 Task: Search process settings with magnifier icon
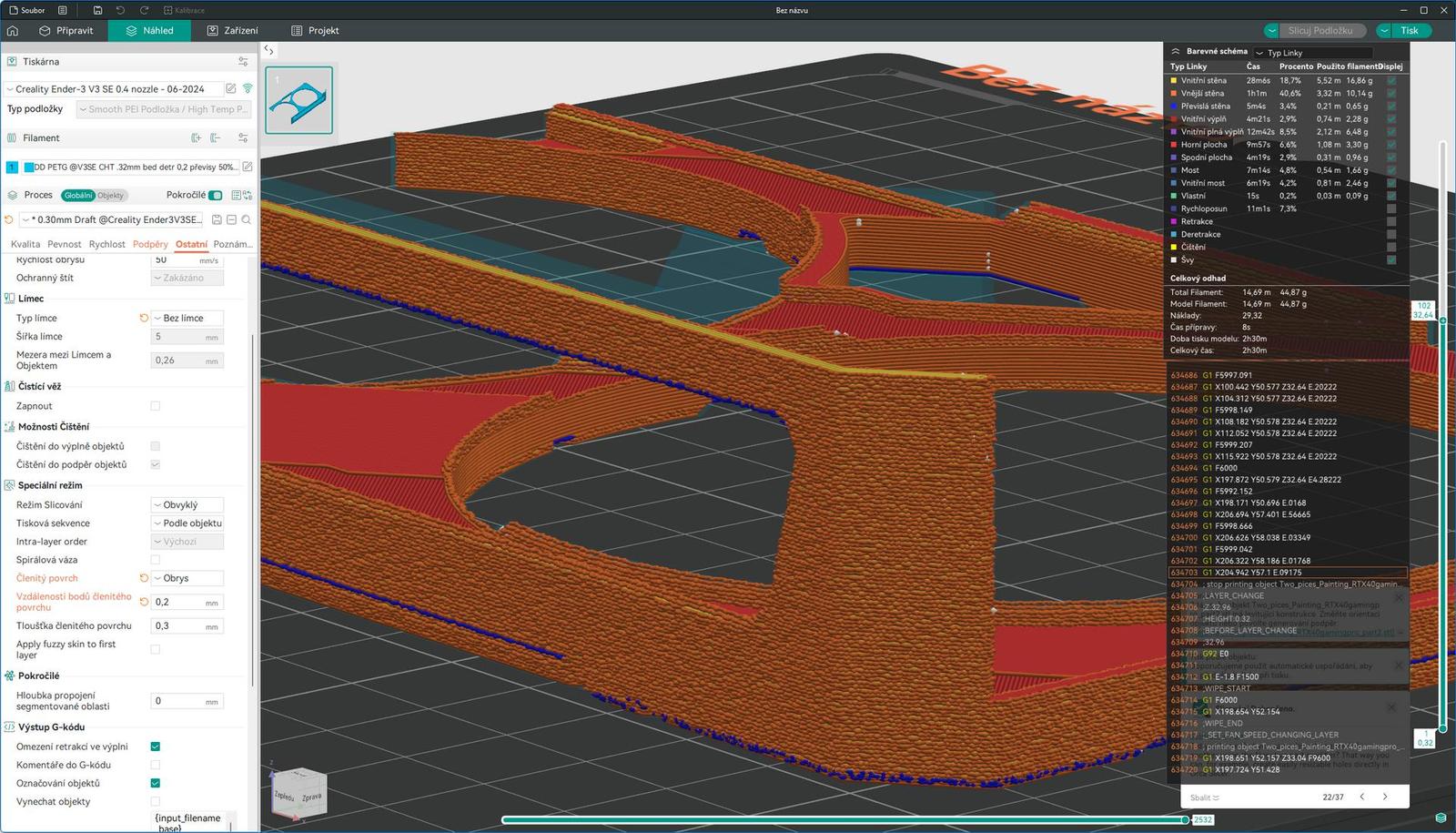point(246,219)
